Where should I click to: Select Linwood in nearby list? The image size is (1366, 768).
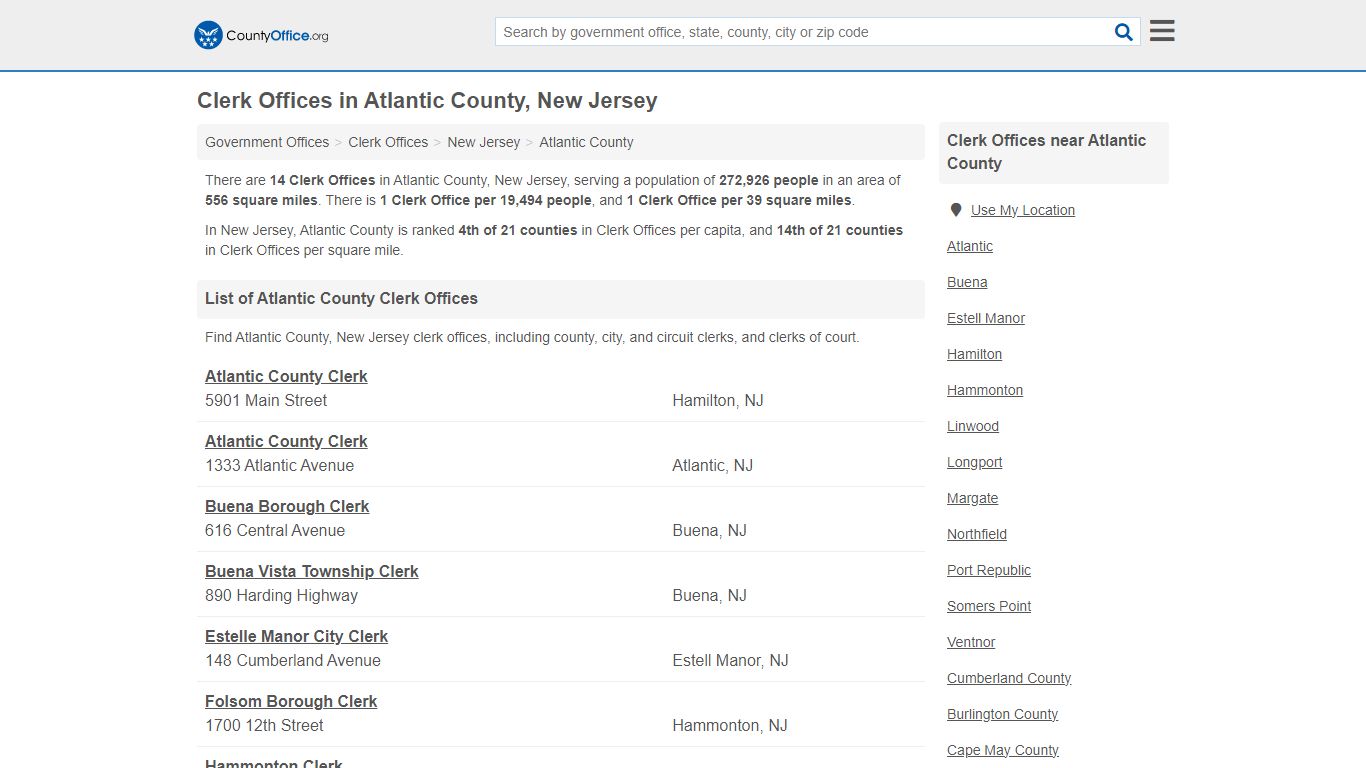973,426
